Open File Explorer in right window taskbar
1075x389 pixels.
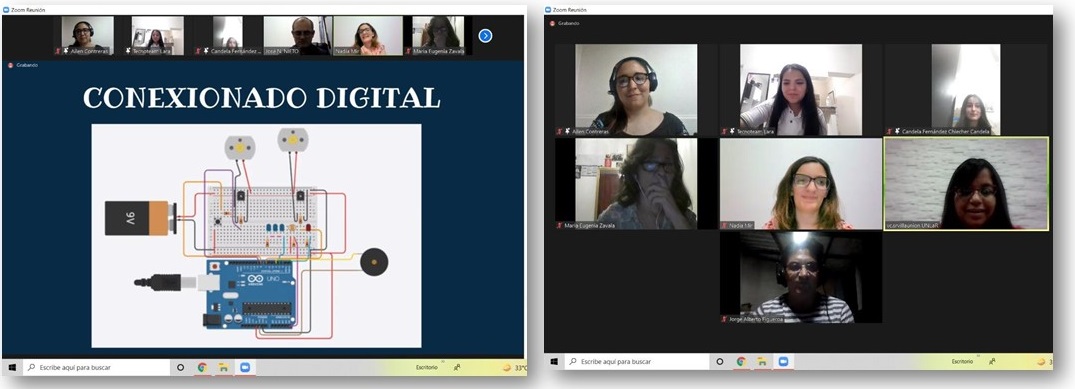762,362
